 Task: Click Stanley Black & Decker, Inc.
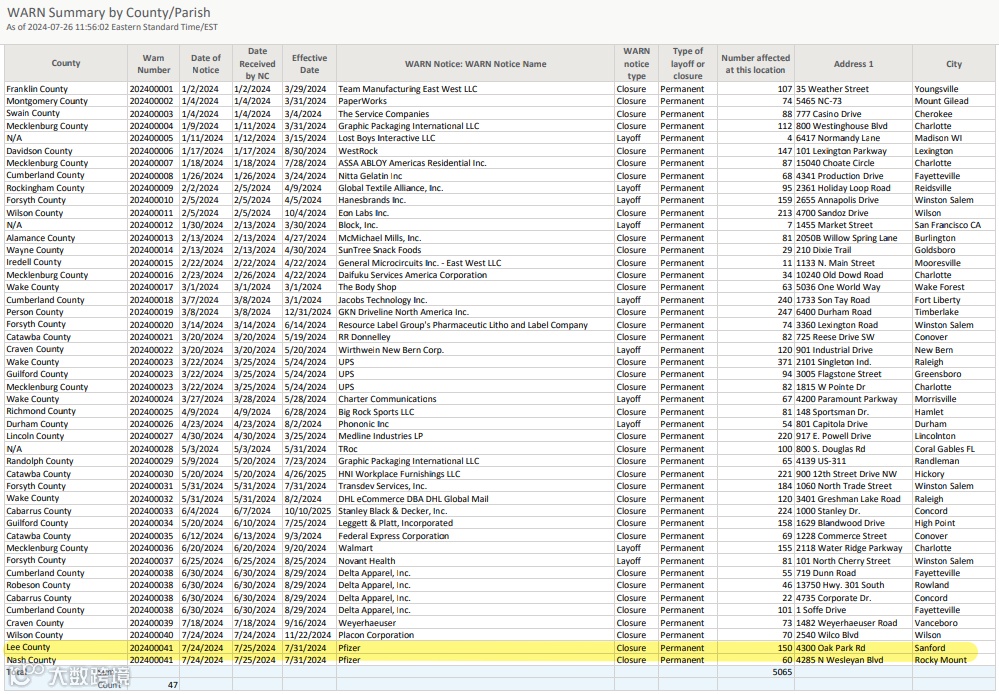point(392,511)
